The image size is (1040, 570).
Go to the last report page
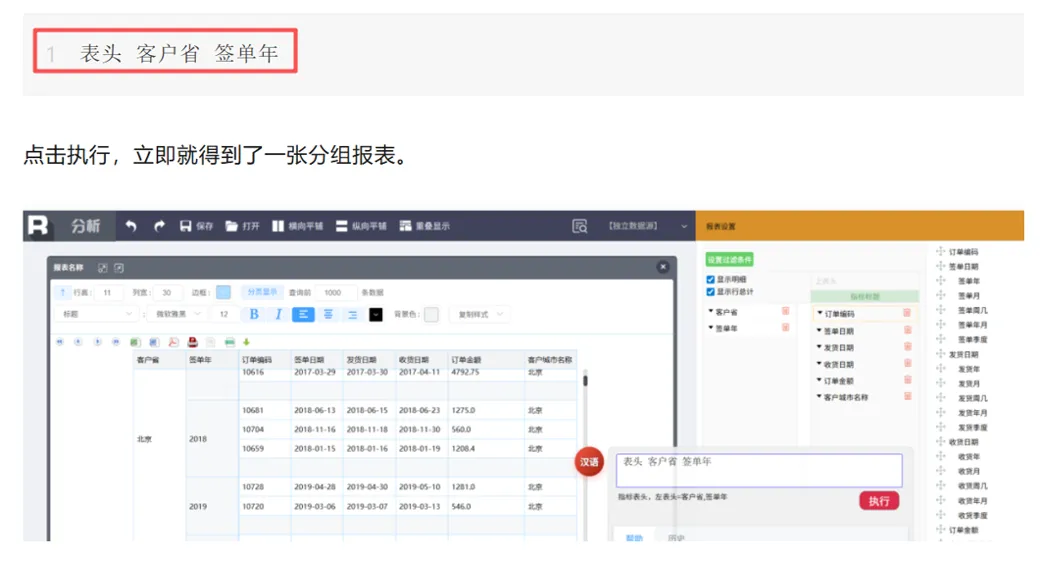(x=116, y=342)
